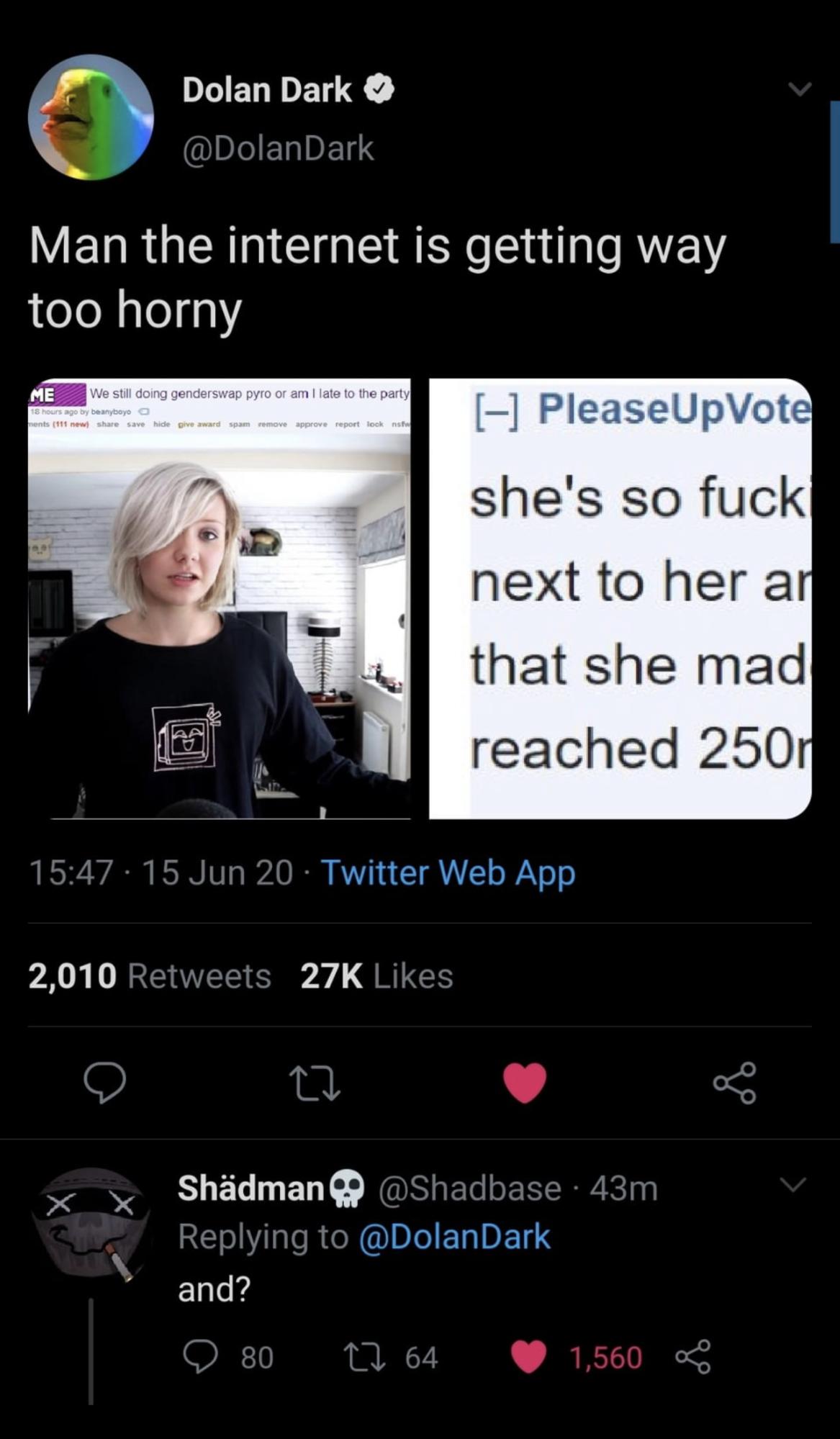Tap the @DolanDark handle under name
840x1439 pixels.
tap(278, 148)
